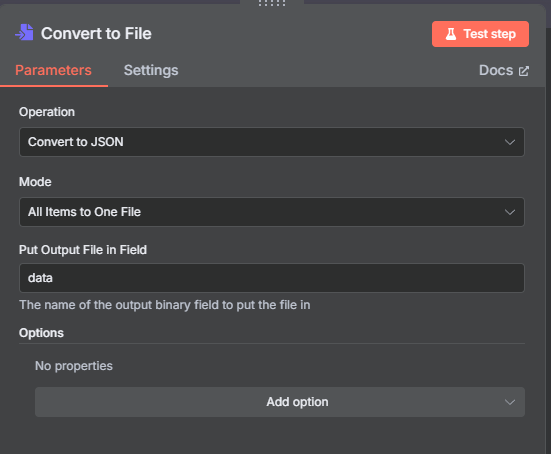
Task: Click the dotted drag handle at panel top
Action: coord(272,3)
